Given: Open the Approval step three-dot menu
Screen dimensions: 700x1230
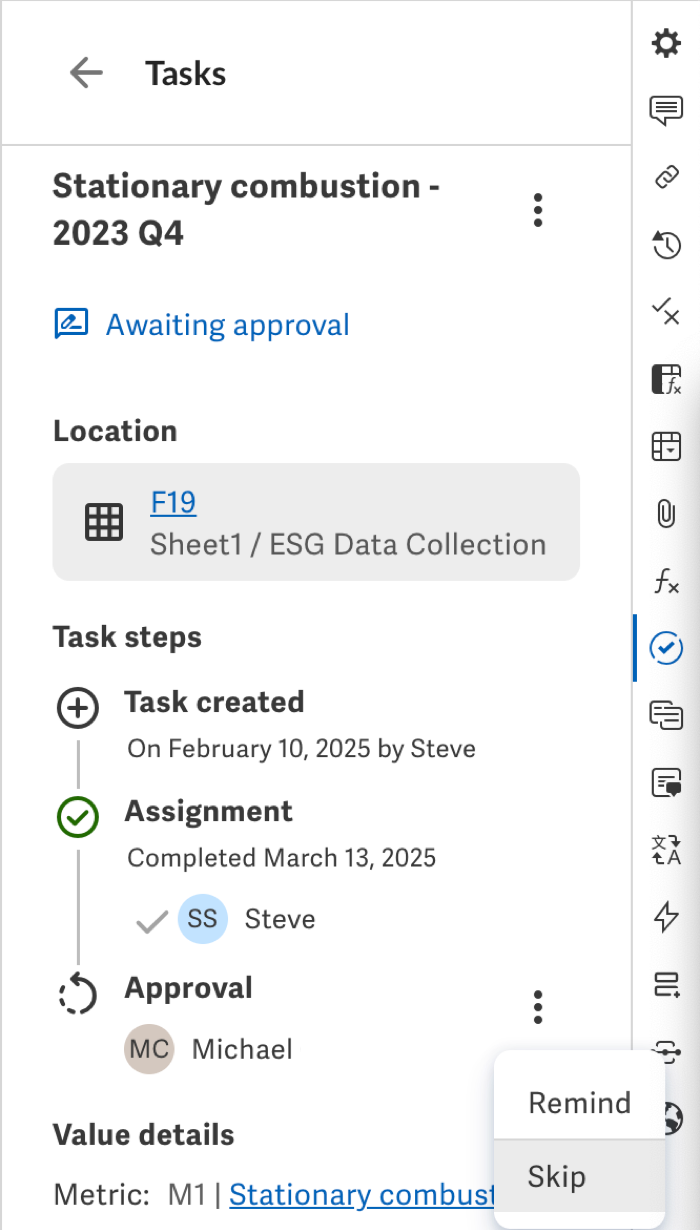Looking at the screenshot, I should (x=538, y=1007).
